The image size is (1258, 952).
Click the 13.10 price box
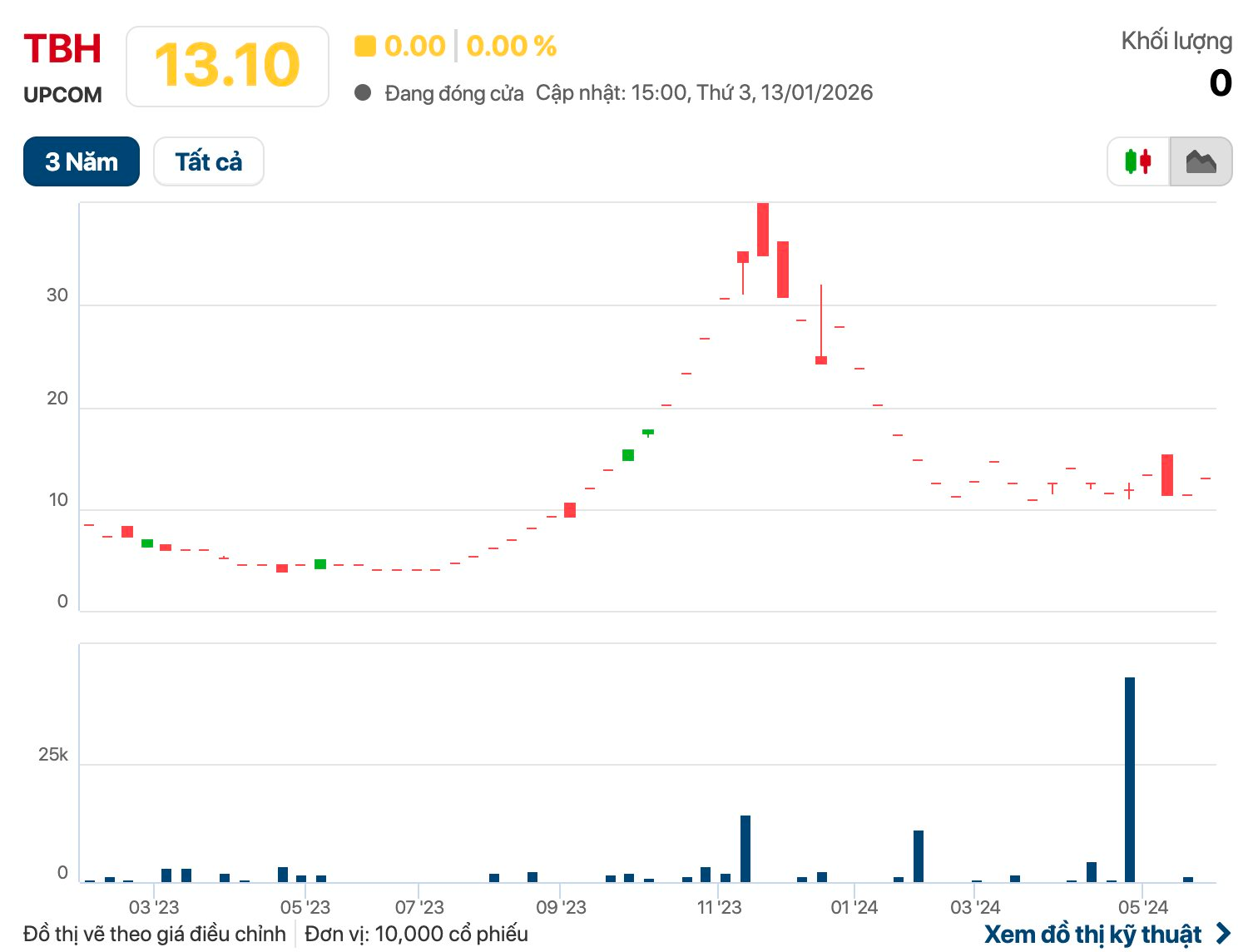point(227,67)
